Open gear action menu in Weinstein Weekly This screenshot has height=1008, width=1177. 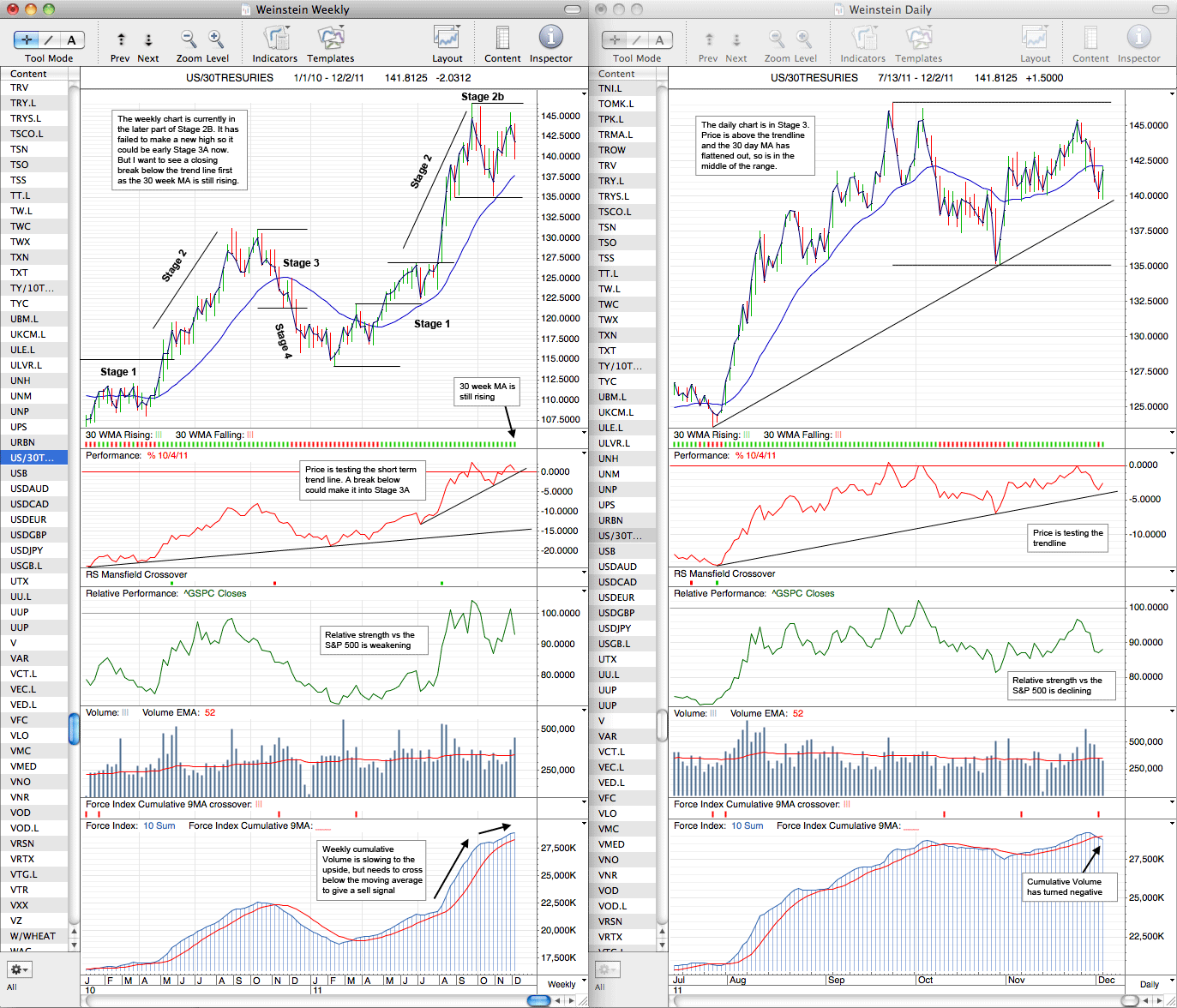pyautogui.click(x=18, y=969)
